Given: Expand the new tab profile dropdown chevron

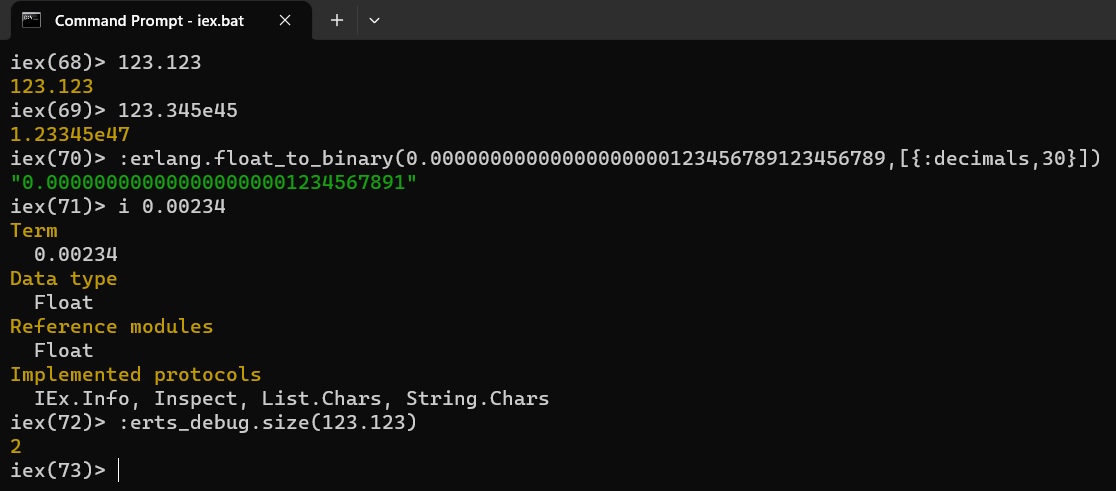Looking at the screenshot, I should [374, 21].
